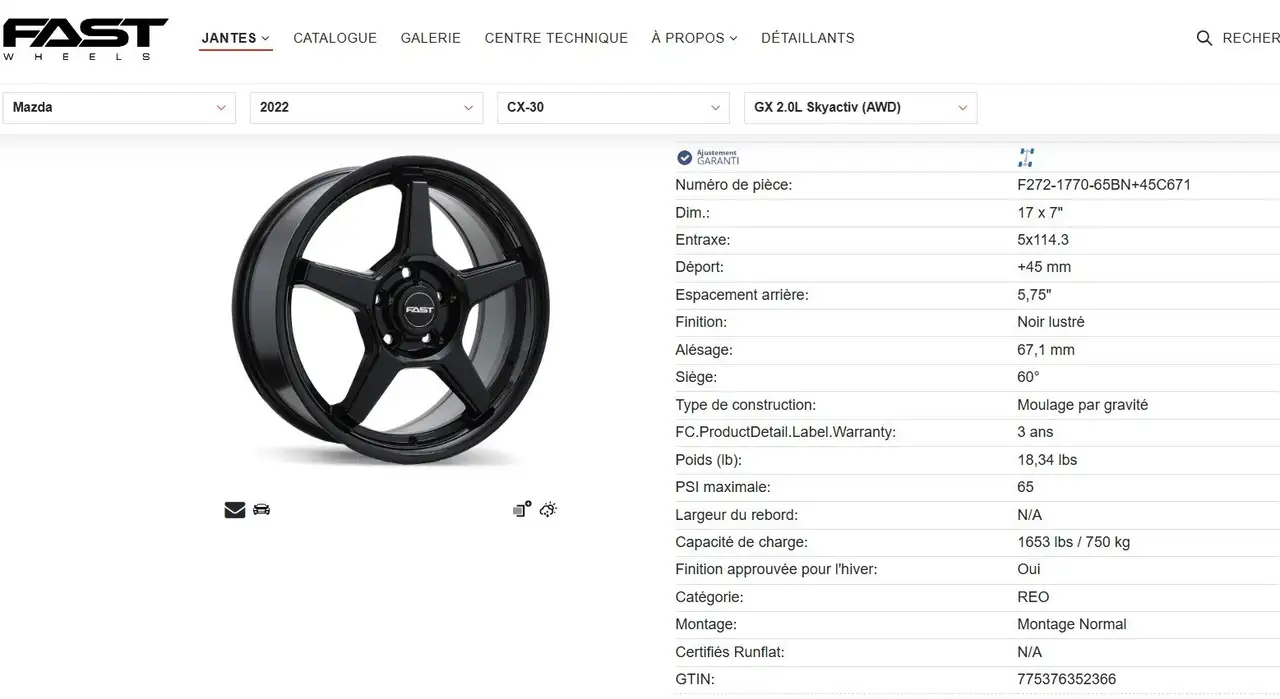Viewport: 1280px width, 699px height.
Task: Click the REO category value
Action: [1033, 597]
